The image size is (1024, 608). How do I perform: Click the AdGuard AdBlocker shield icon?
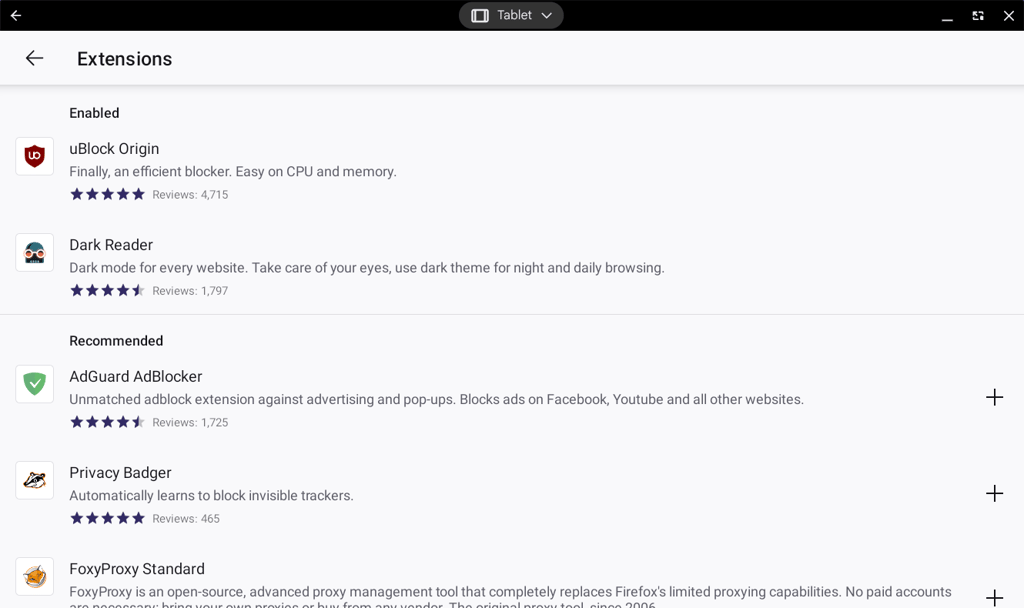(x=35, y=384)
